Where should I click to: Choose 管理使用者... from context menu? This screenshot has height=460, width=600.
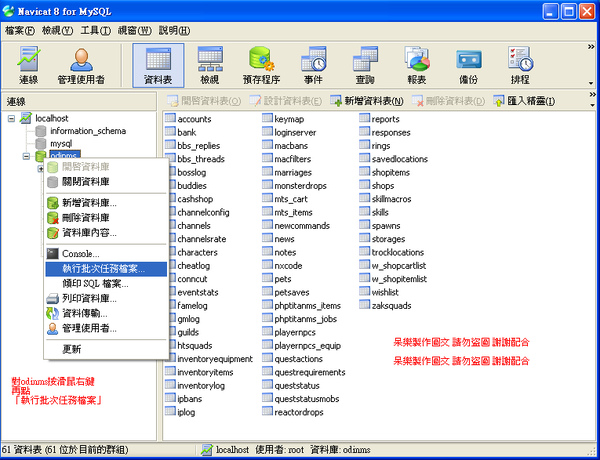coord(106,328)
